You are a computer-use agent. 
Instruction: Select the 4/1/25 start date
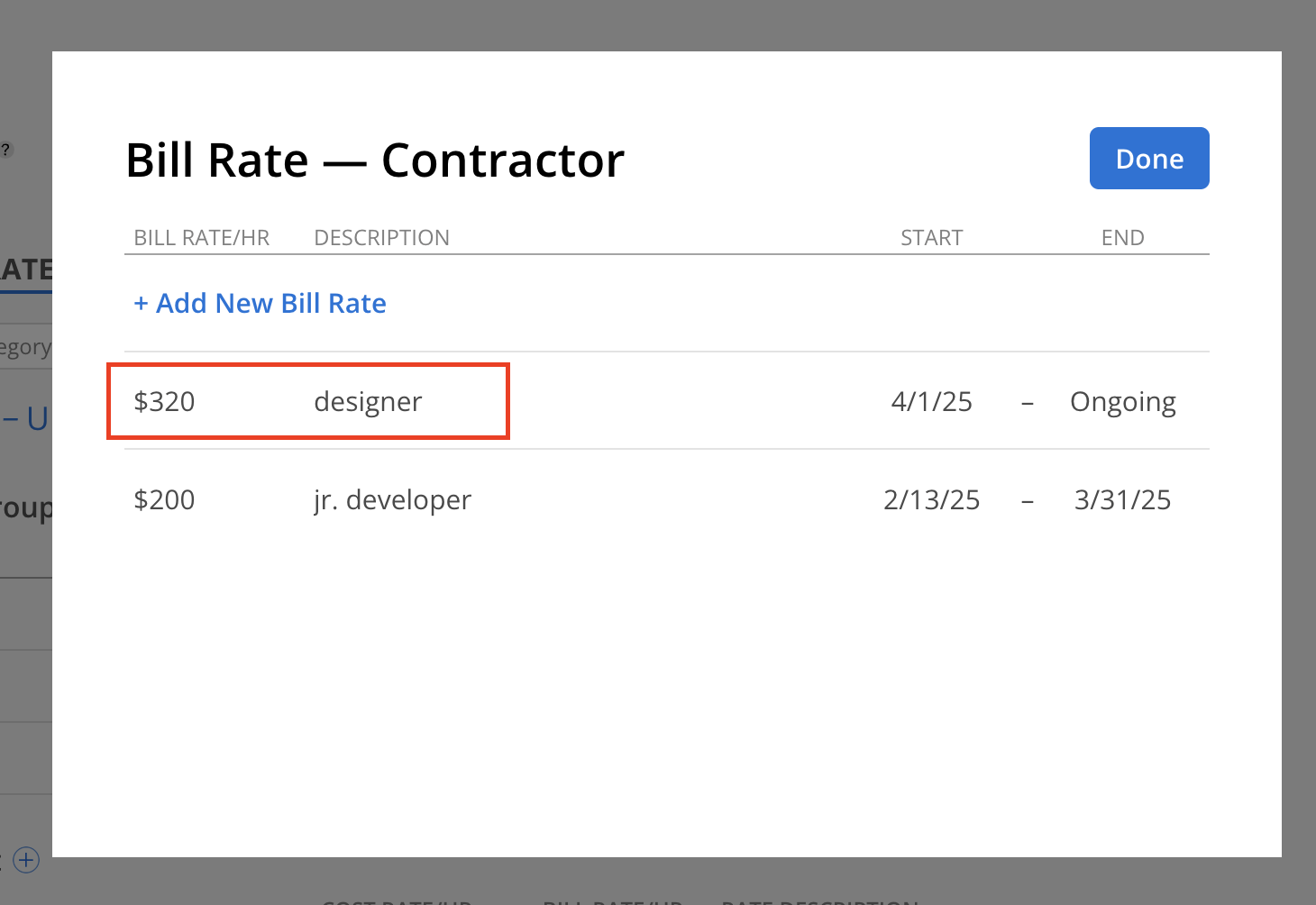click(x=931, y=401)
